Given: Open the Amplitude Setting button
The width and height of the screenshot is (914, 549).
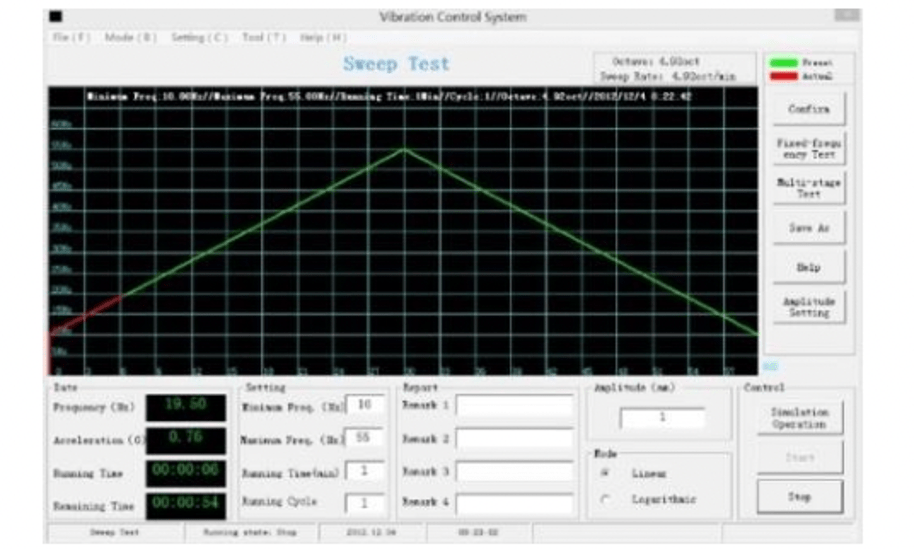Looking at the screenshot, I should (809, 307).
